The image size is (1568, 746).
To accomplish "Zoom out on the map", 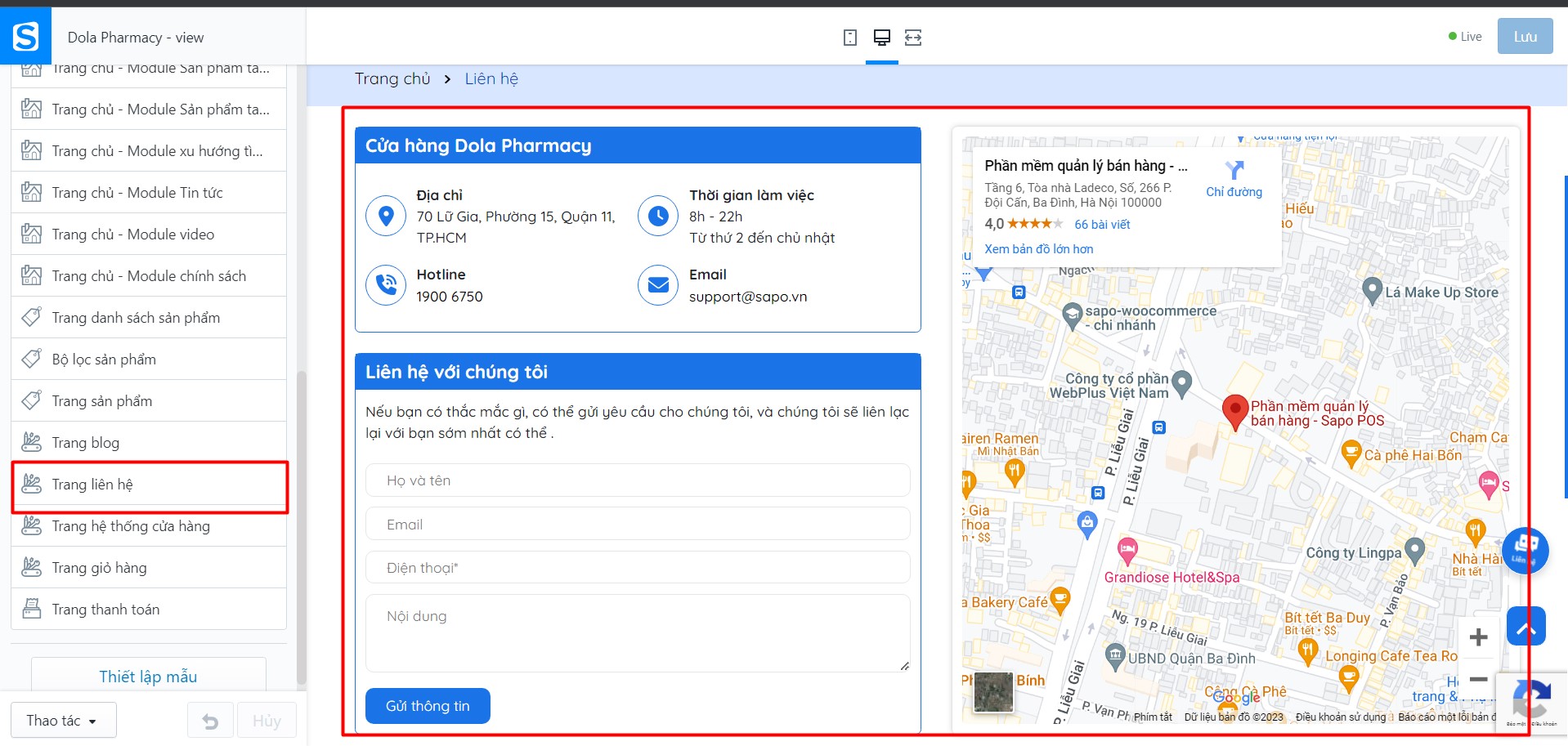I will [1478, 679].
